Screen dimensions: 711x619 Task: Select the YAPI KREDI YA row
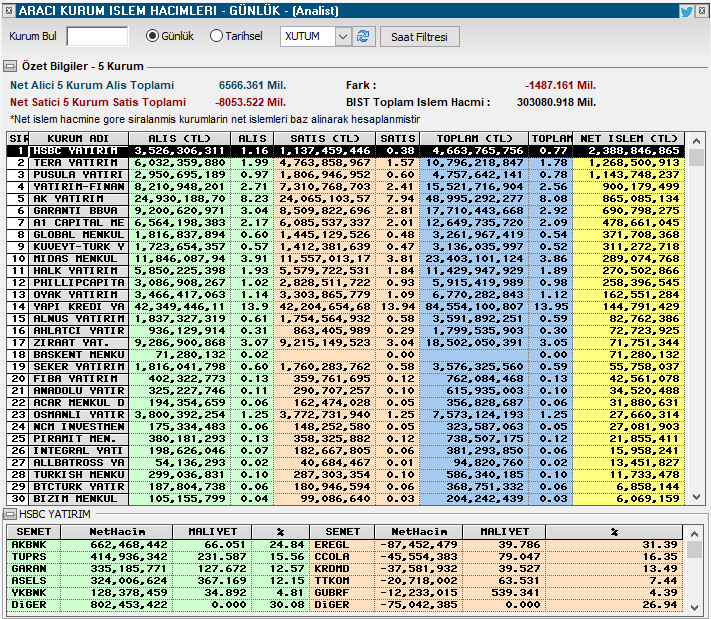click(346, 307)
